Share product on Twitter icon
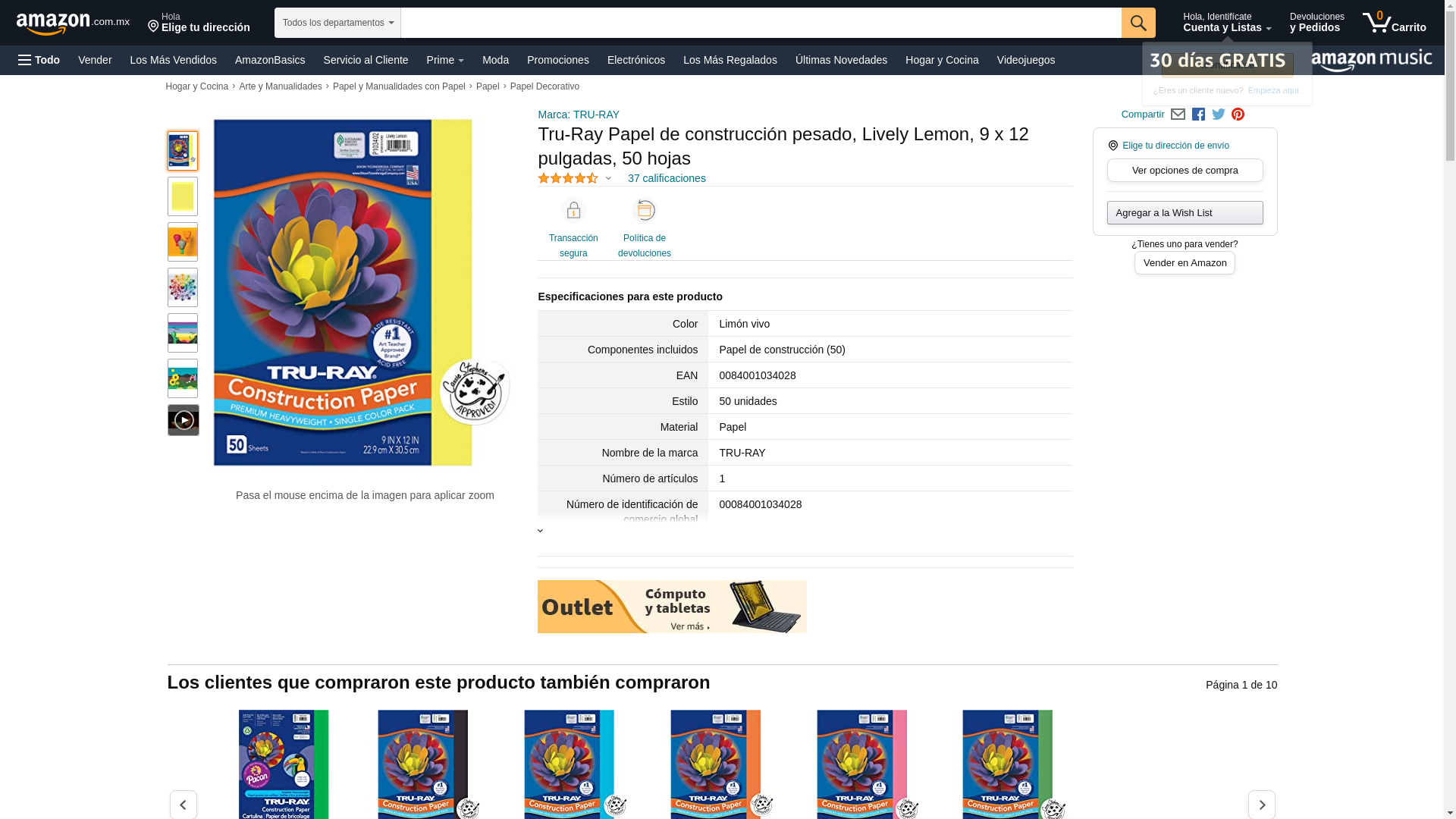Screen dimensions: 1456x819 click(x=1219, y=115)
